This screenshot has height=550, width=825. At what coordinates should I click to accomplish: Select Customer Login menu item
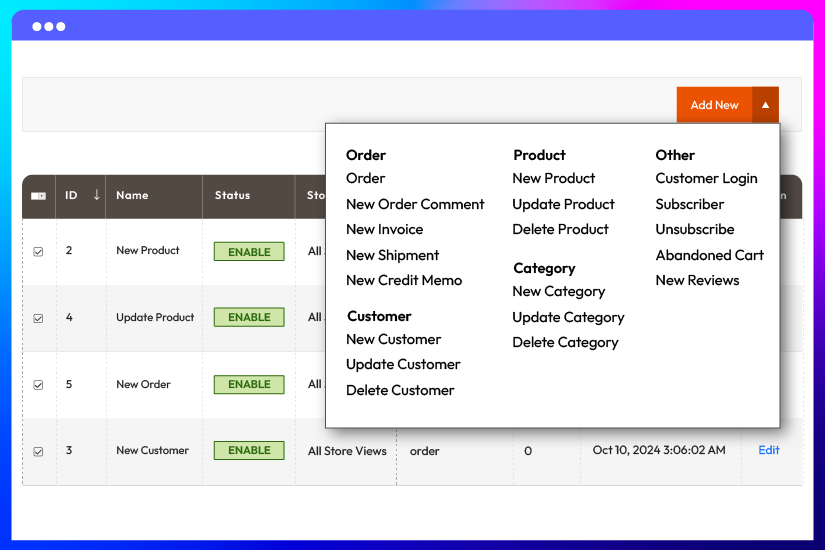[706, 178]
